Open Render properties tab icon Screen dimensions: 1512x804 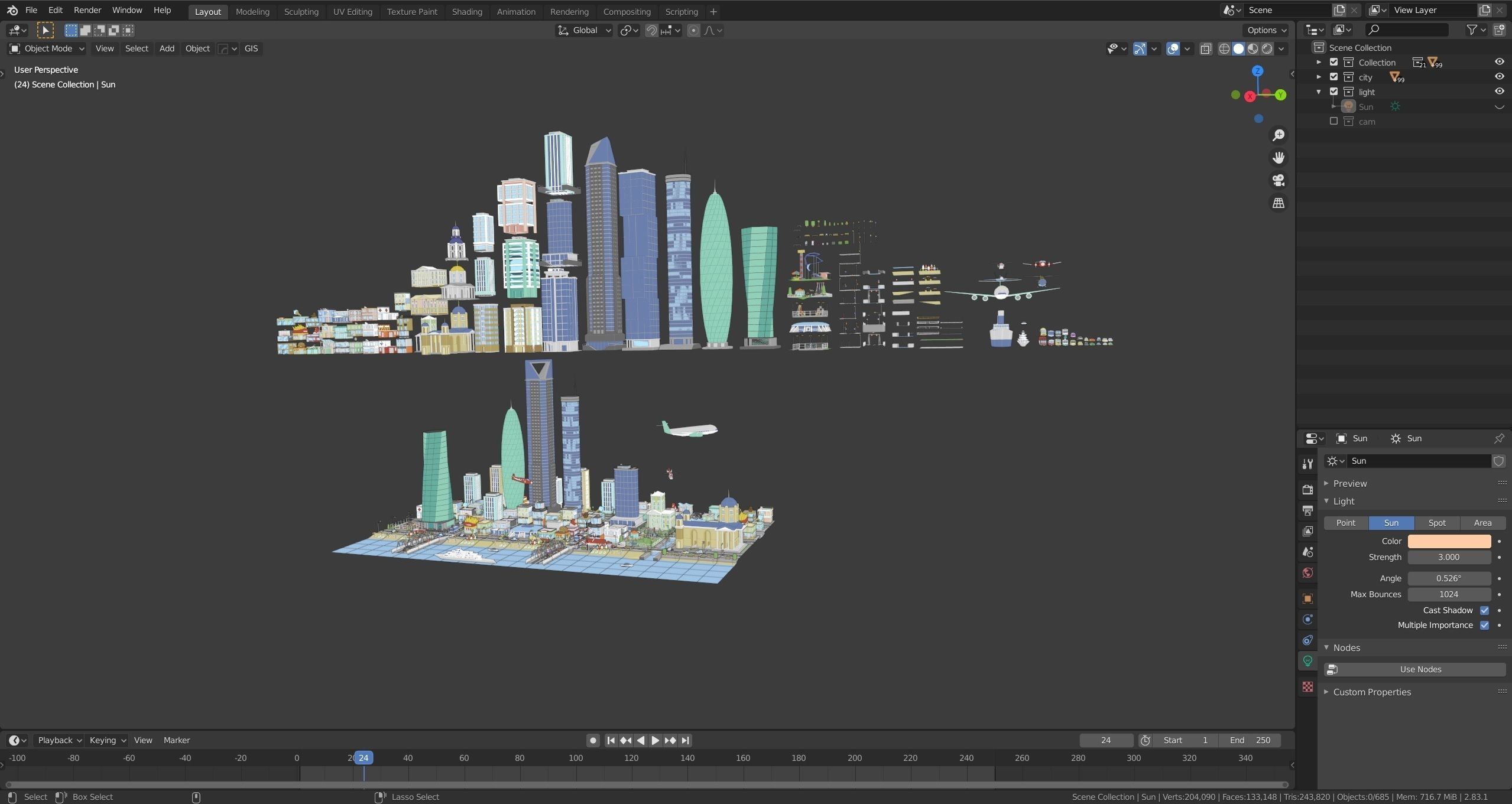pos(1307,489)
